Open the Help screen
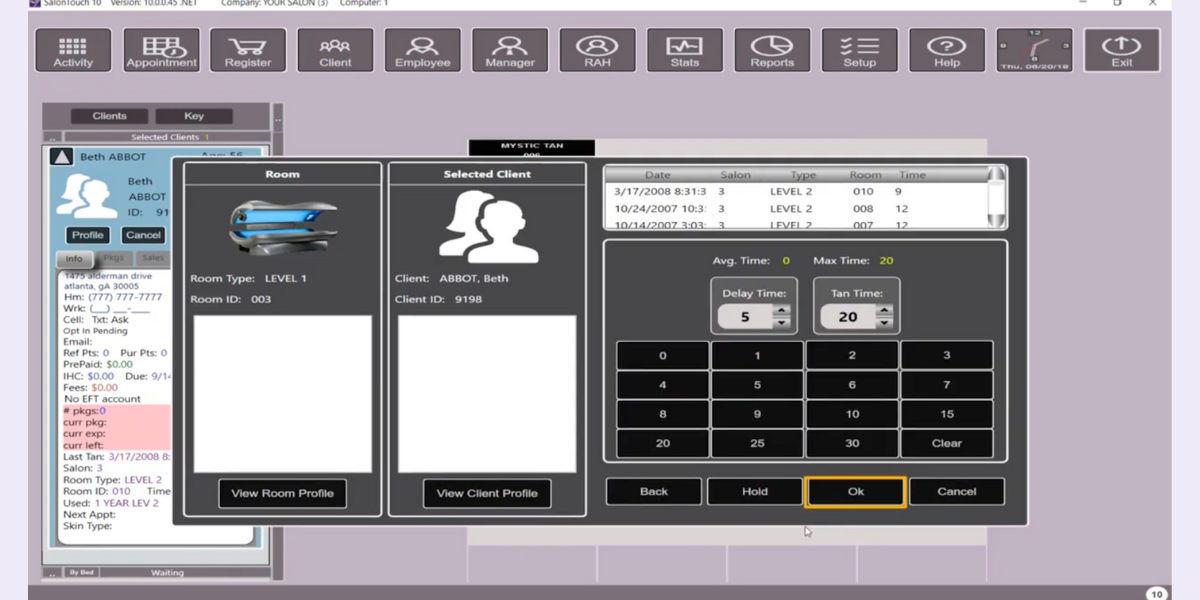This screenshot has width=1200, height=600. coord(946,49)
